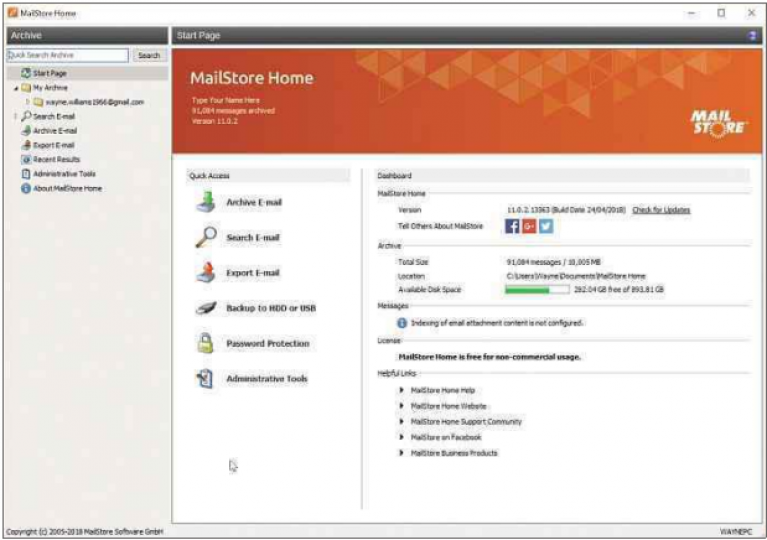767x540 pixels.
Task: Click the Backup to HDD or USB drive icon
Action: point(205,308)
